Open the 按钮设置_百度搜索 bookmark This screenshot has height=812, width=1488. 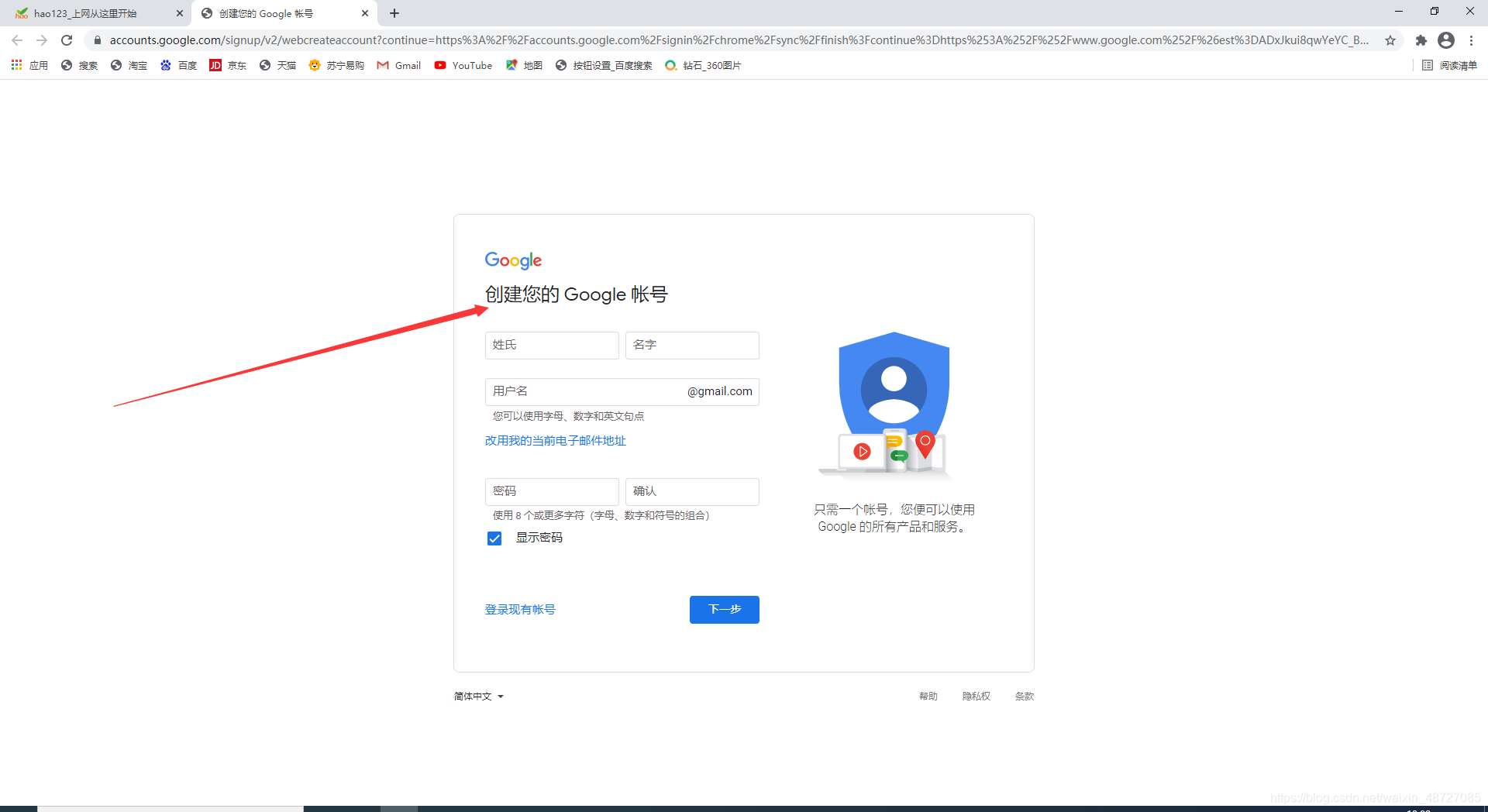[x=604, y=66]
